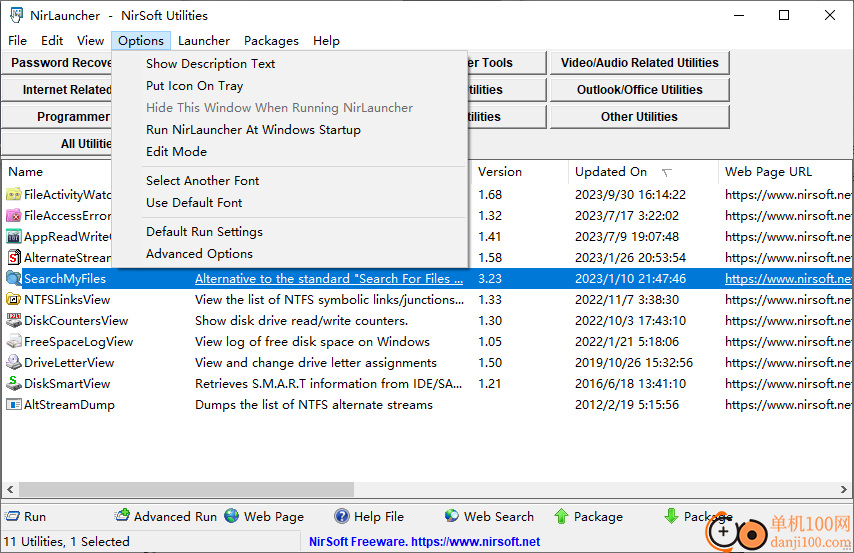Click the date 2019/10/26 15:32:56
This screenshot has width=854, height=553.
pyautogui.click(x=634, y=363)
